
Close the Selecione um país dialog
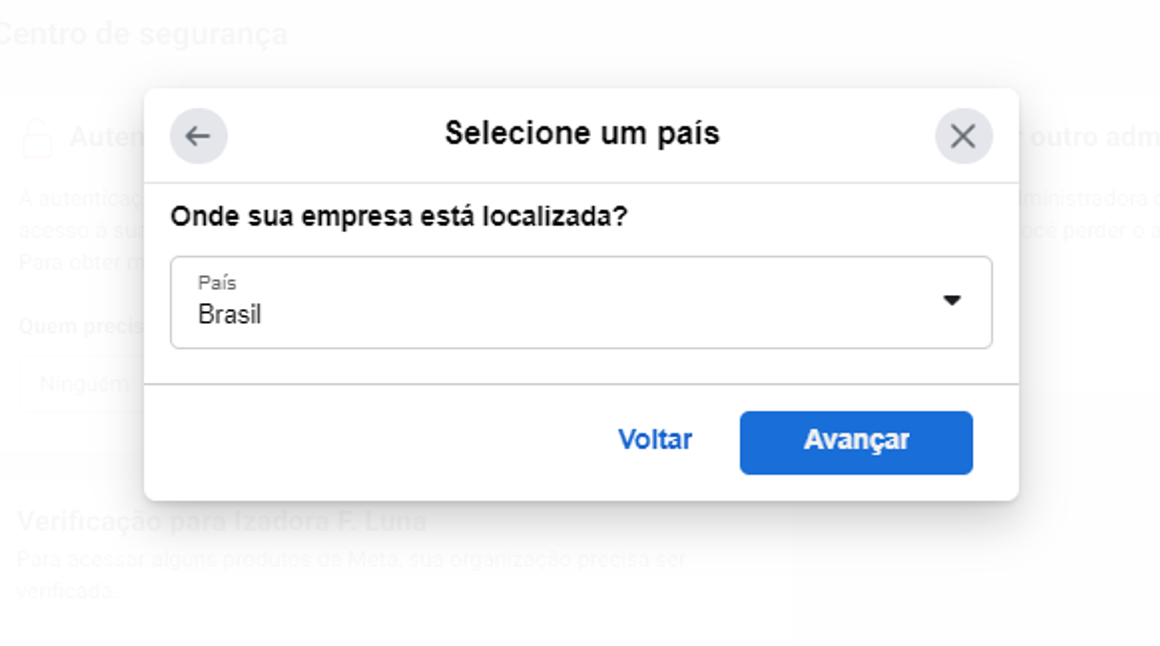pos(963,136)
